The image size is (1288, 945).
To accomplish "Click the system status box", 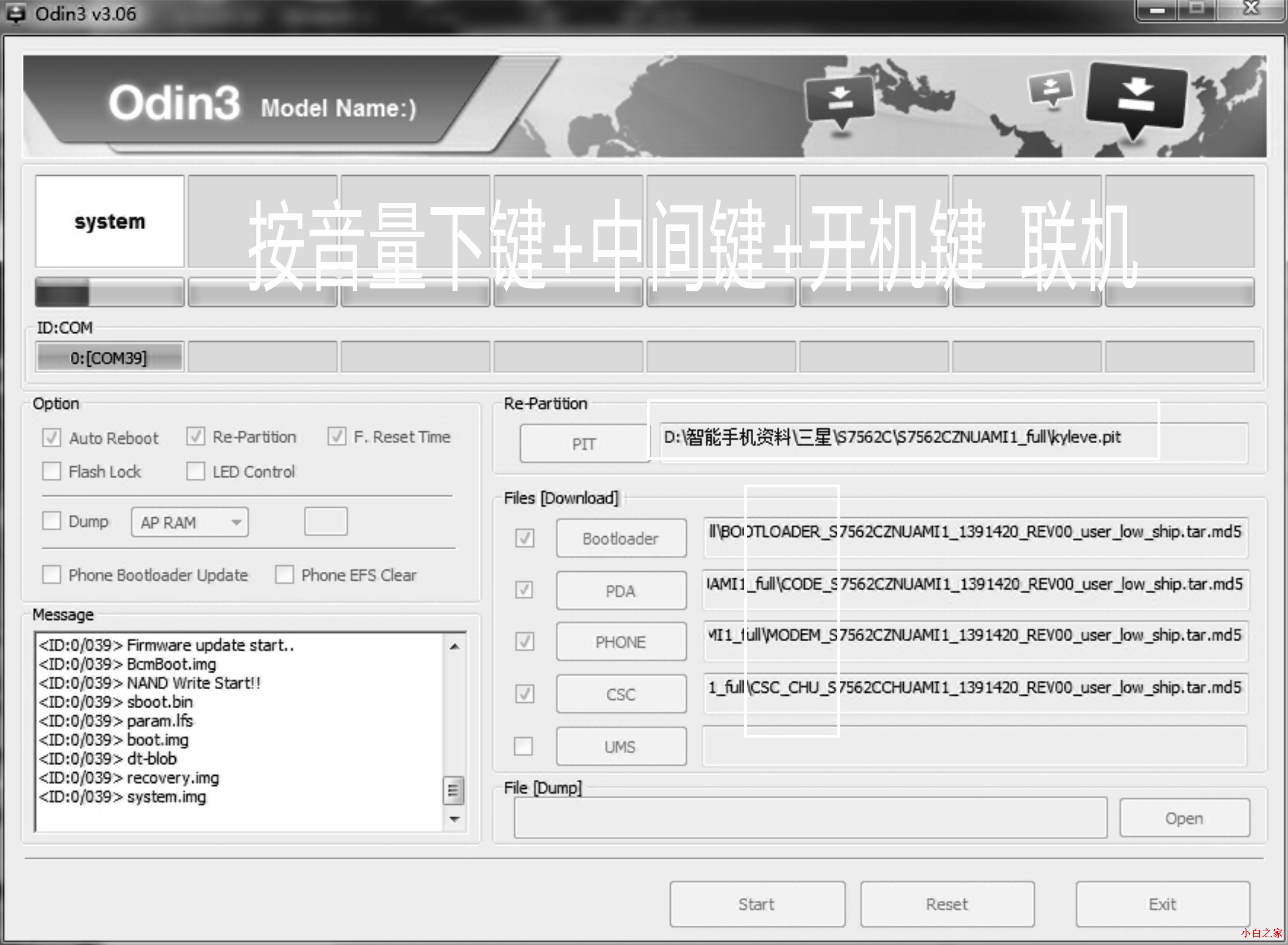I will click(x=110, y=221).
